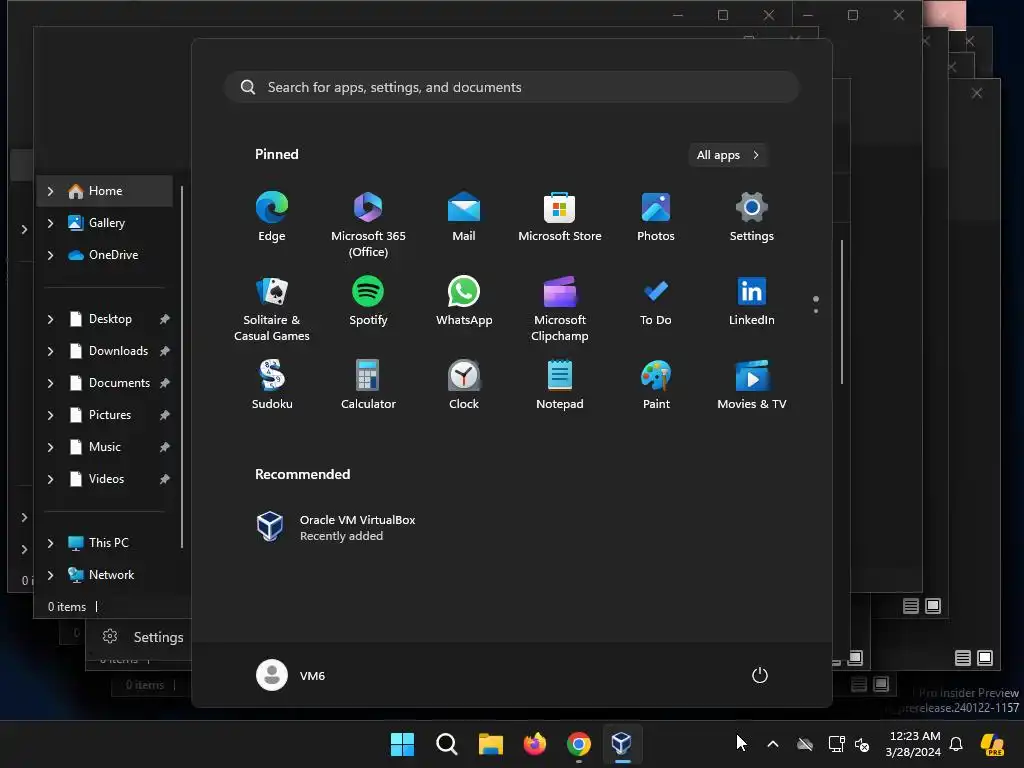1024x768 pixels.
Task: Launch the Sudoku game
Action: (x=272, y=385)
